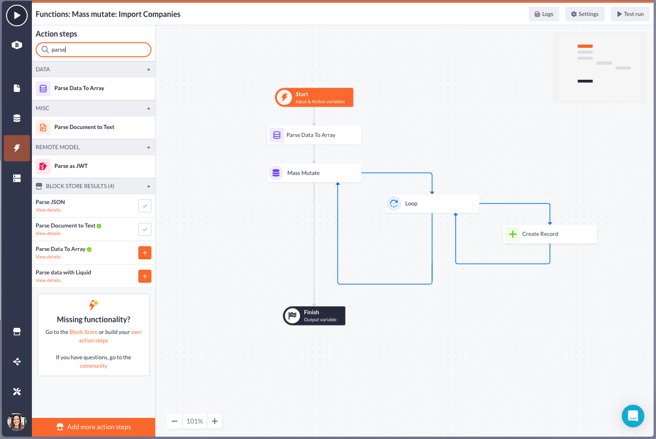
Task: Toggle the Parse Document to Text checkmark
Action: click(x=145, y=229)
